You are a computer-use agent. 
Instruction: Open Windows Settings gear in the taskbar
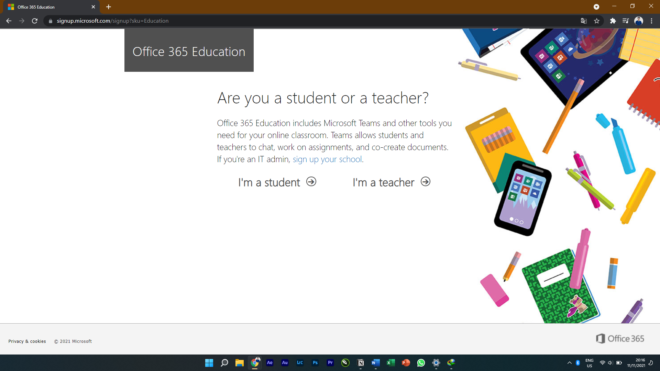436,363
